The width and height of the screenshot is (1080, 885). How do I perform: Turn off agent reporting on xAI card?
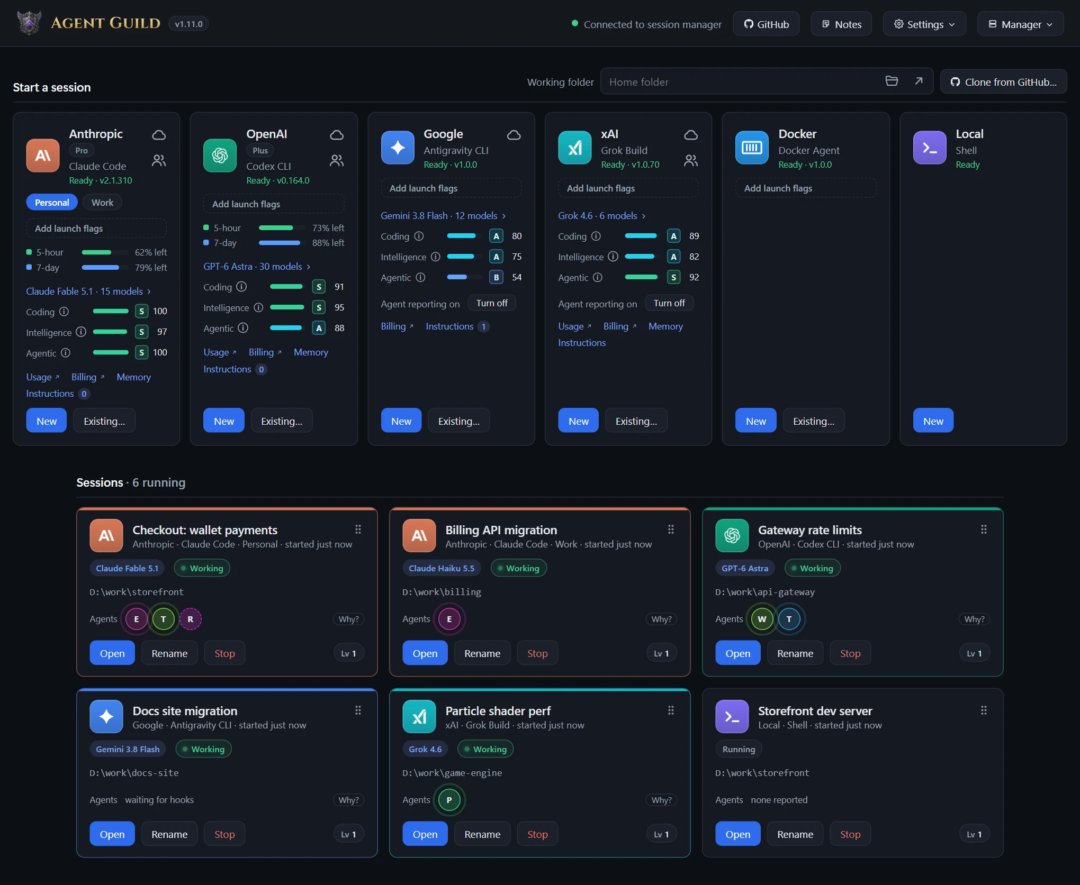(669, 303)
